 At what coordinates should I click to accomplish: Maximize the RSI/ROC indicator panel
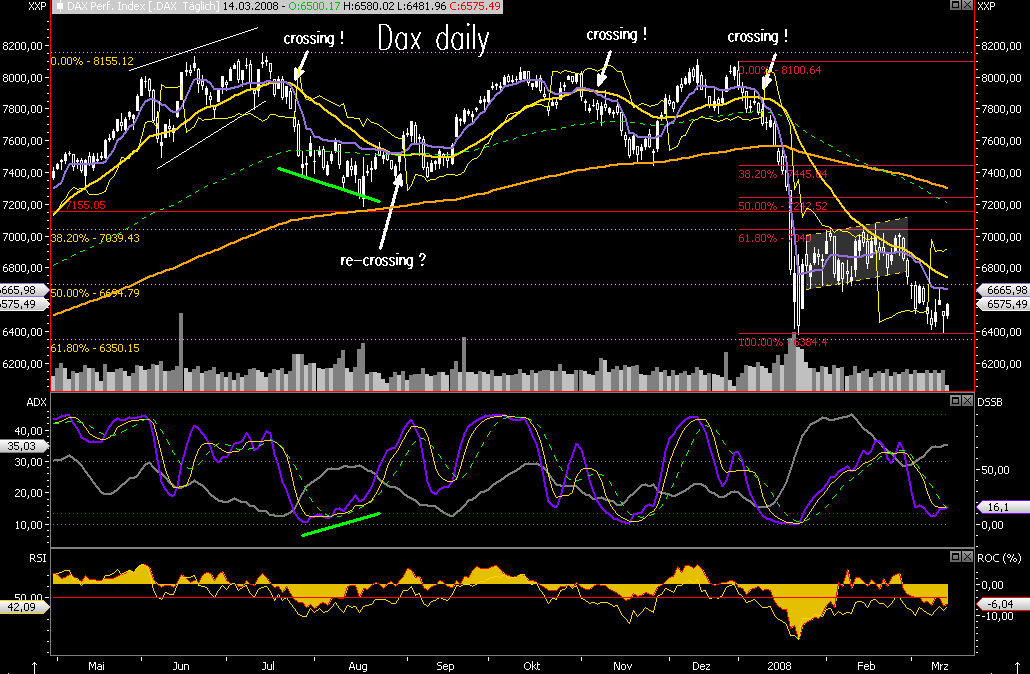[956, 556]
